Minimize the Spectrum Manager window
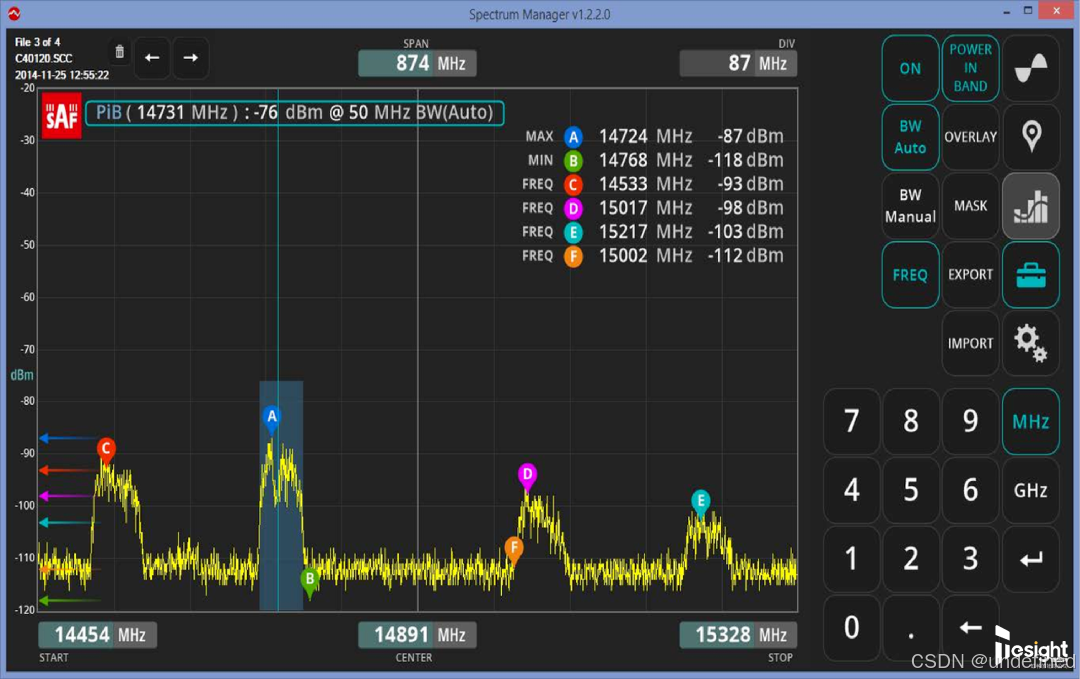 coord(1007,12)
